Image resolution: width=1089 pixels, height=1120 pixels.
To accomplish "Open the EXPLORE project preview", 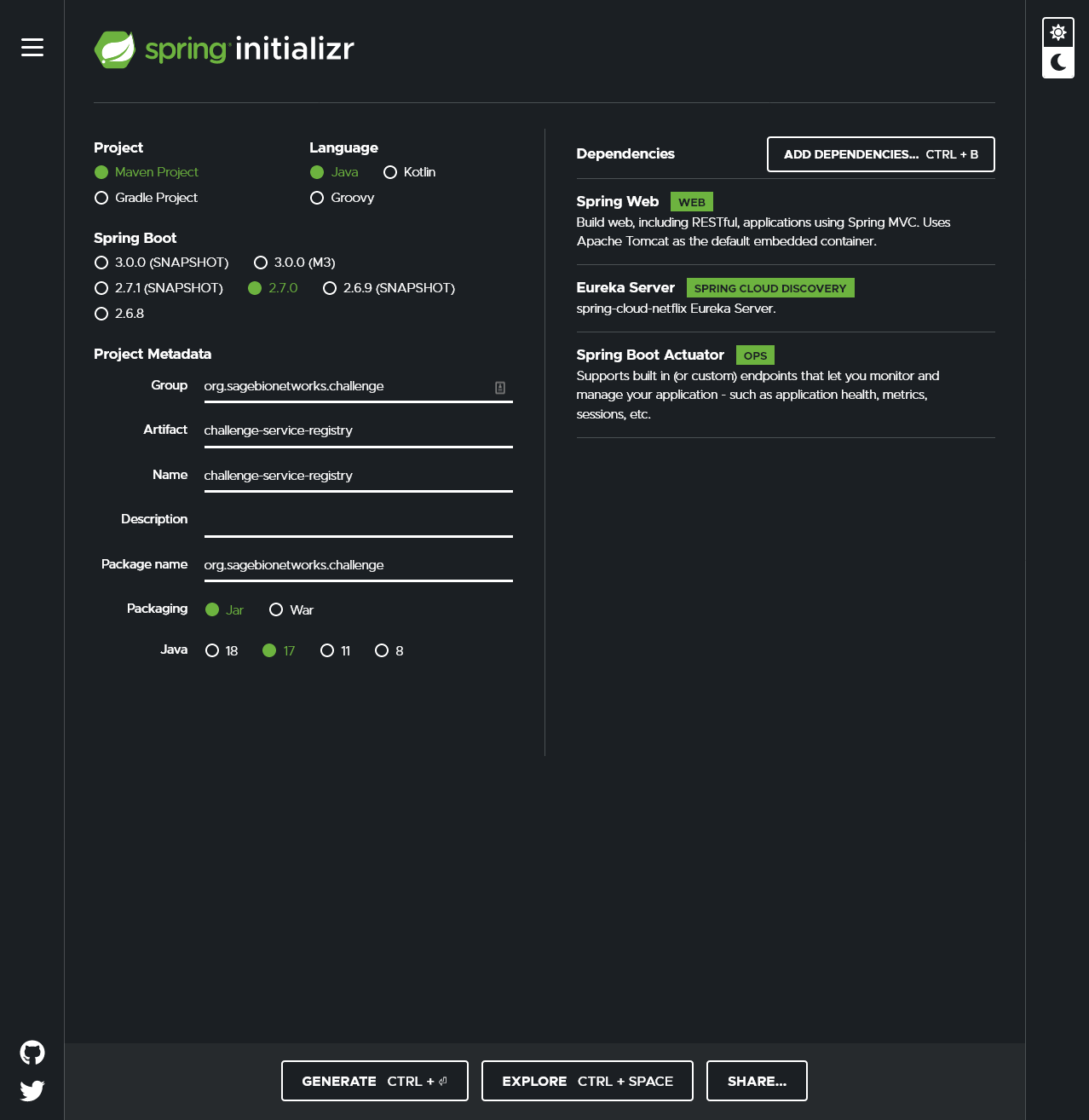I will pos(586,1081).
